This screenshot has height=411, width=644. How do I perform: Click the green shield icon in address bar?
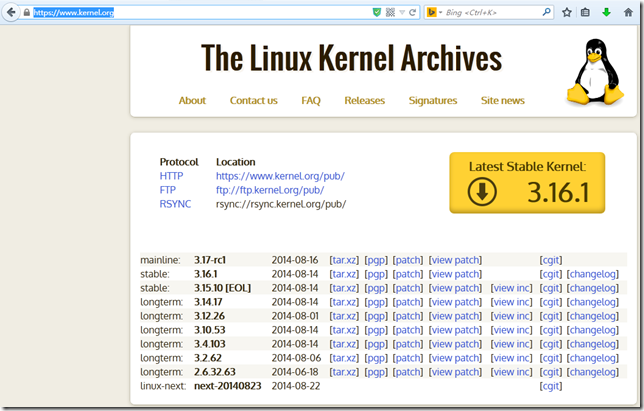(377, 12)
